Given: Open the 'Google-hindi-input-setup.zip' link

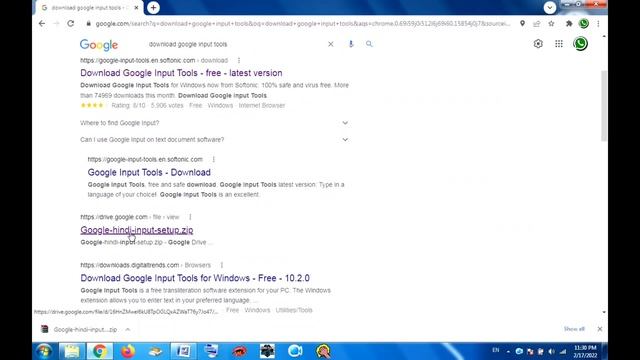Looking at the screenshot, I should coord(137,230).
